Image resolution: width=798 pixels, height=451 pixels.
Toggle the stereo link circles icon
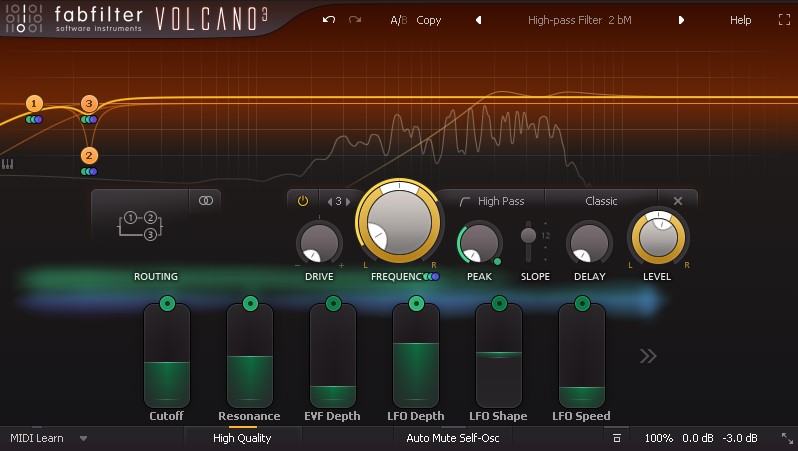click(x=206, y=201)
